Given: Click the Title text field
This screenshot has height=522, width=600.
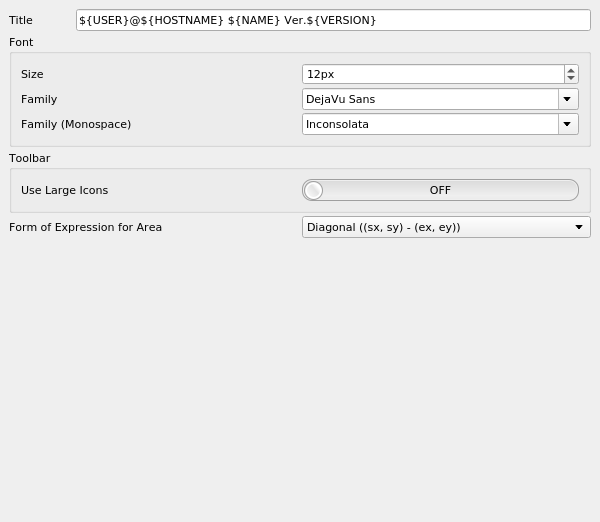Looking at the screenshot, I should pyautogui.click(x=333, y=20).
